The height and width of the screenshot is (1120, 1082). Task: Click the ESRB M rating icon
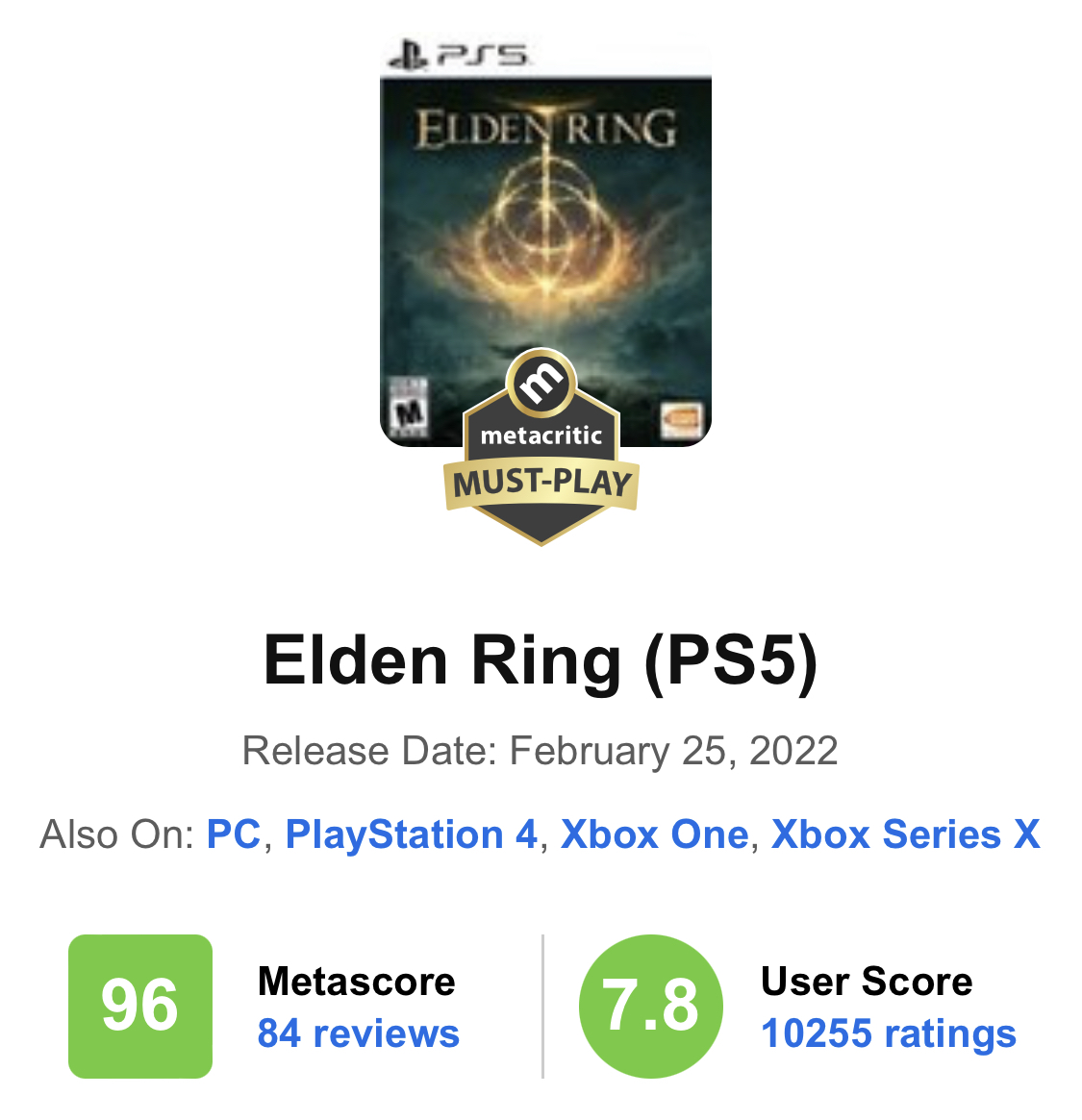coord(408,408)
